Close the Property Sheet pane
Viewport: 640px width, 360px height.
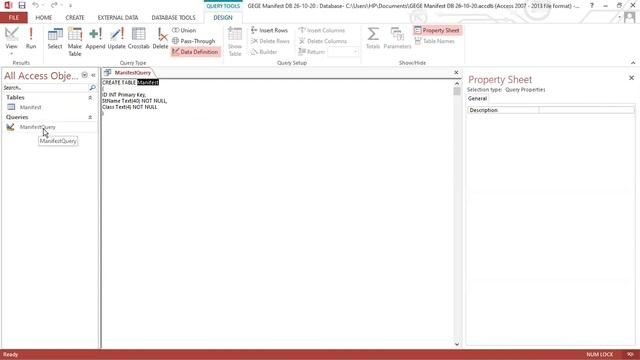pyautogui.click(x=631, y=78)
